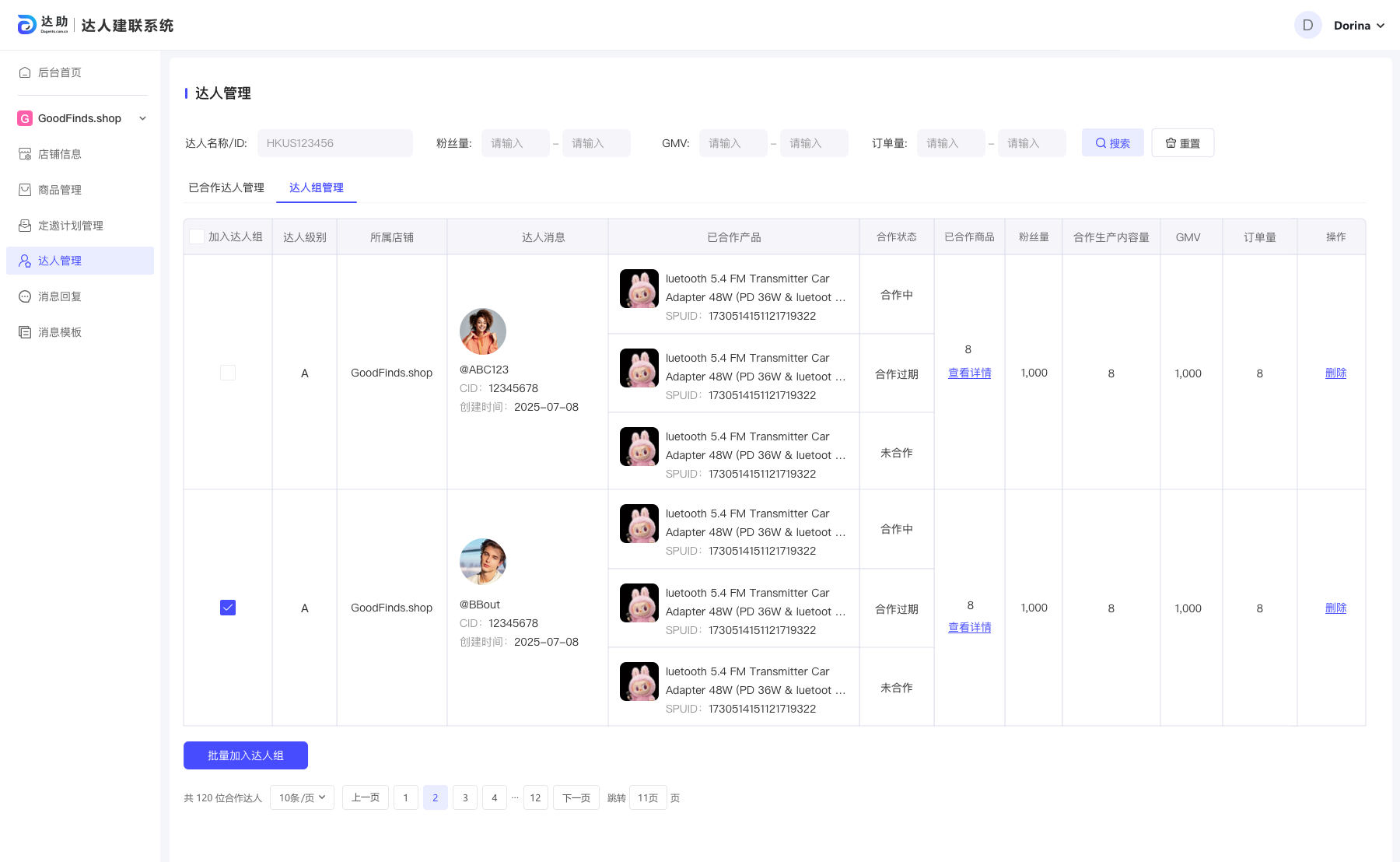Click the 达助 logo in header
Image resolution: width=1400 pixels, height=862 pixels.
(43, 25)
